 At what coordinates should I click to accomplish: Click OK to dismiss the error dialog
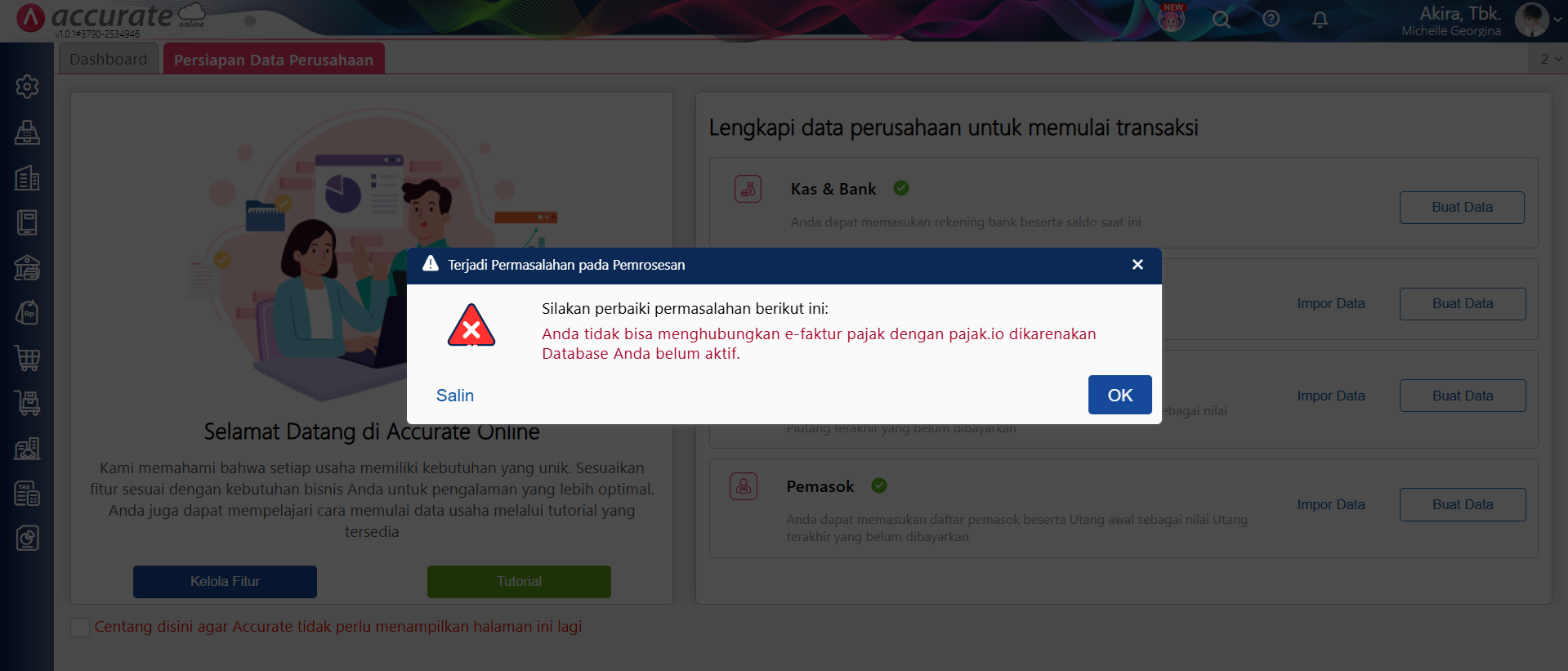(1119, 395)
